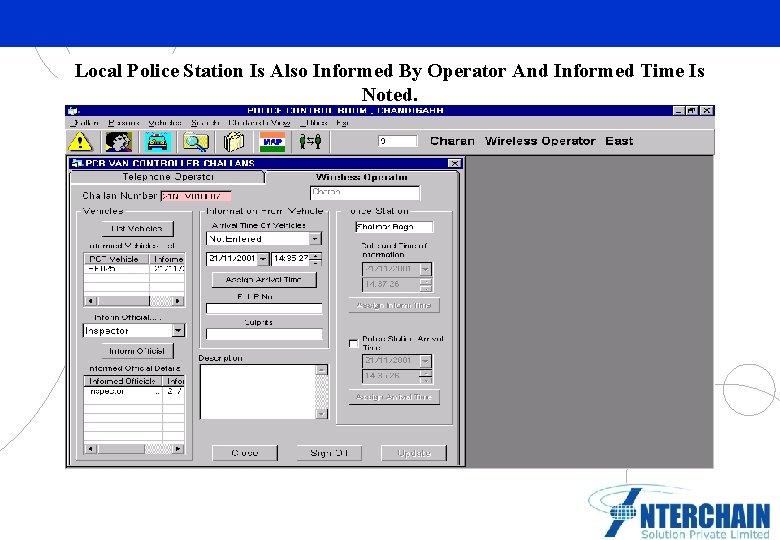Click the Culprits input field
Screen dimensions: 780x540
[264, 334]
